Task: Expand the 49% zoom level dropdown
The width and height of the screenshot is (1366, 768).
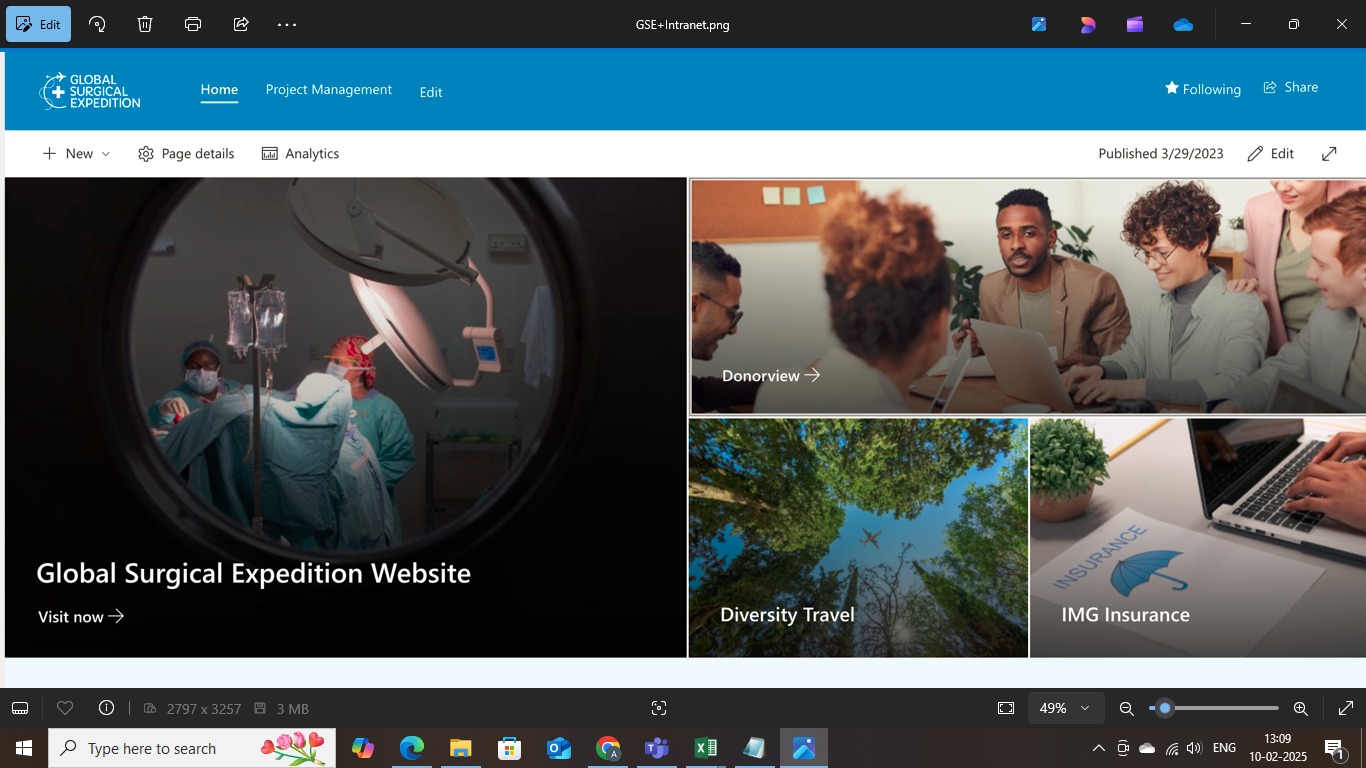Action: [x=1064, y=708]
